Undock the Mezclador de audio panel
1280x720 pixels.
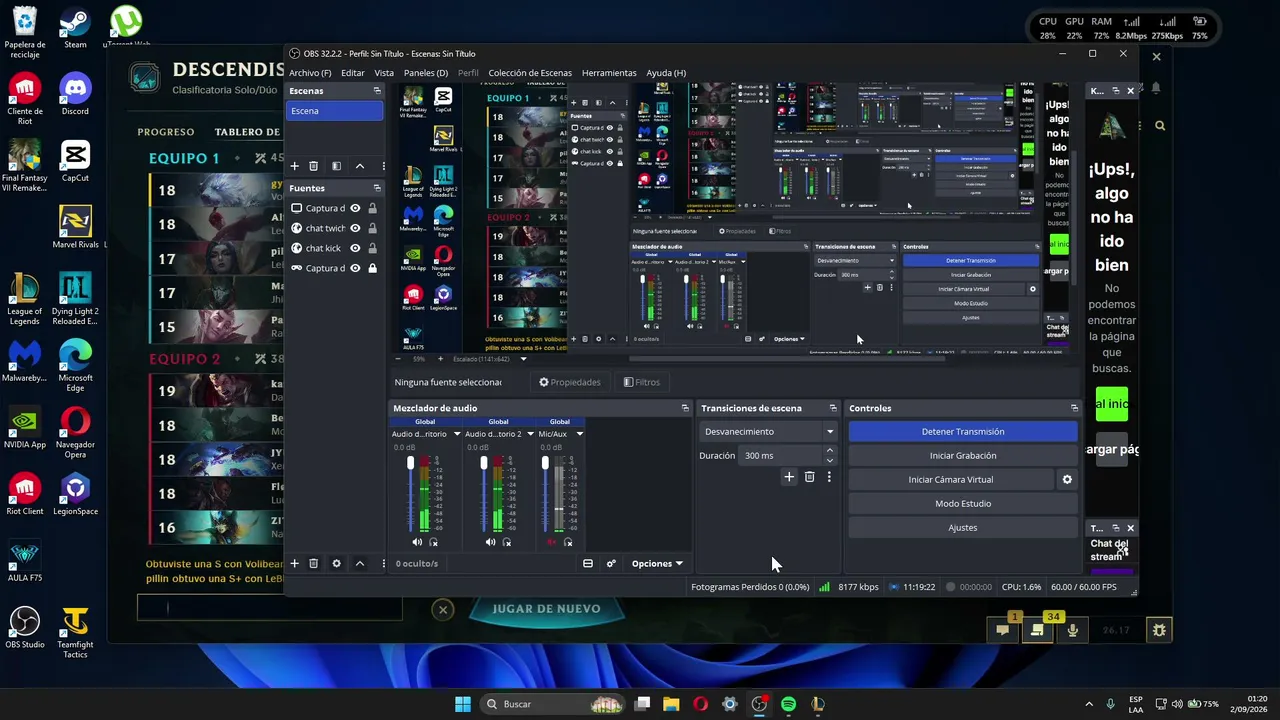[685, 408]
